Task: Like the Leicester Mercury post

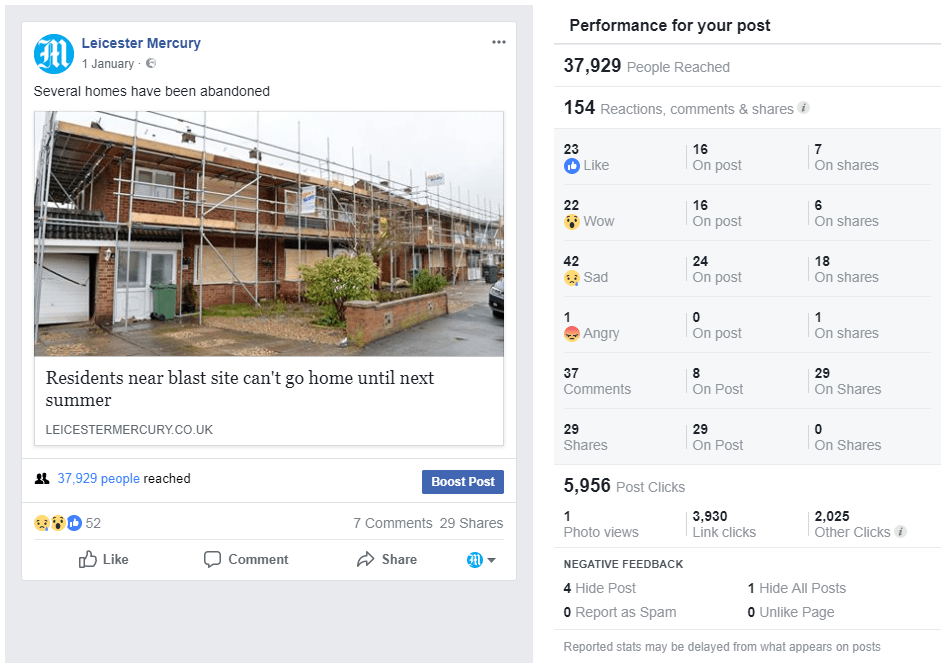Action: (104, 560)
